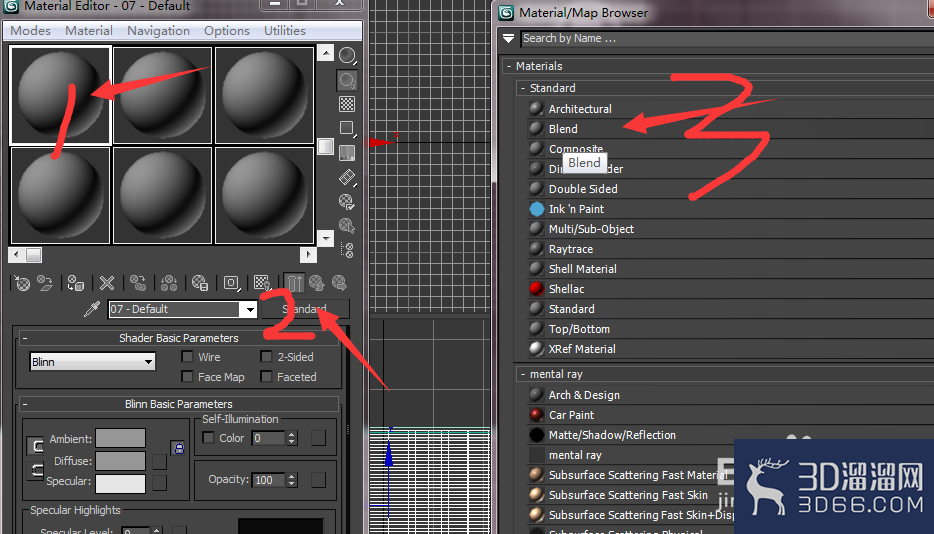This screenshot has width=934, height=534.
Task: Open the Options menu
Action: (227, 30)
